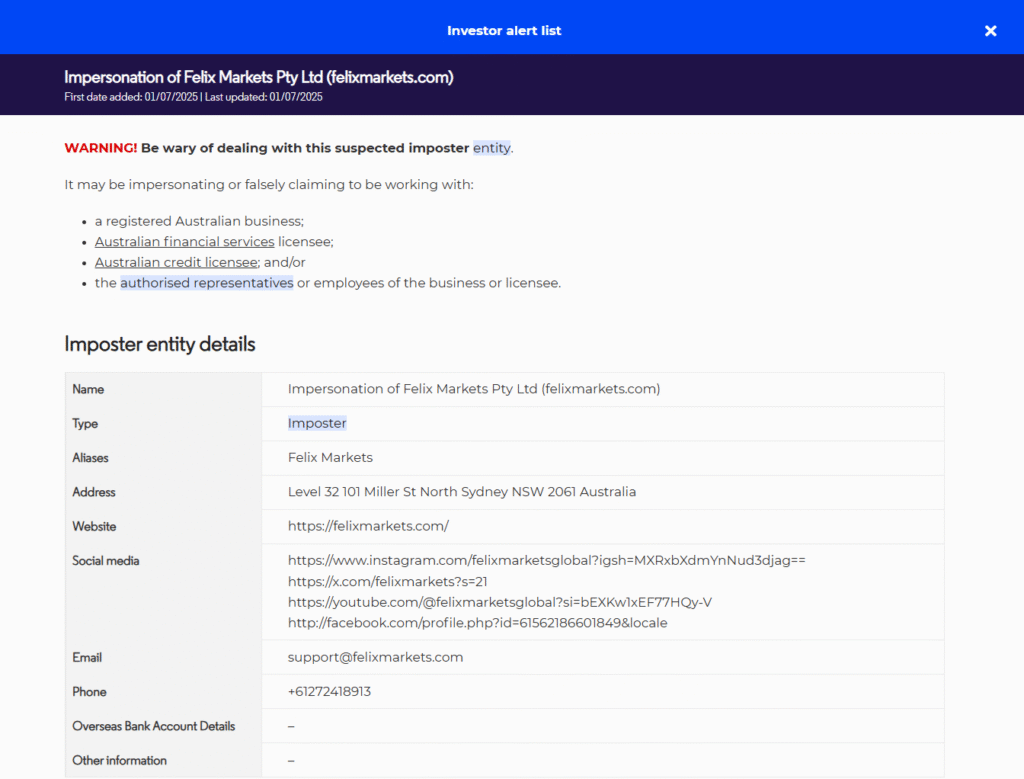This screenshot has height=779, width=1024.
Task: Click the Imposter entity details heading
Action: (160, 344)
